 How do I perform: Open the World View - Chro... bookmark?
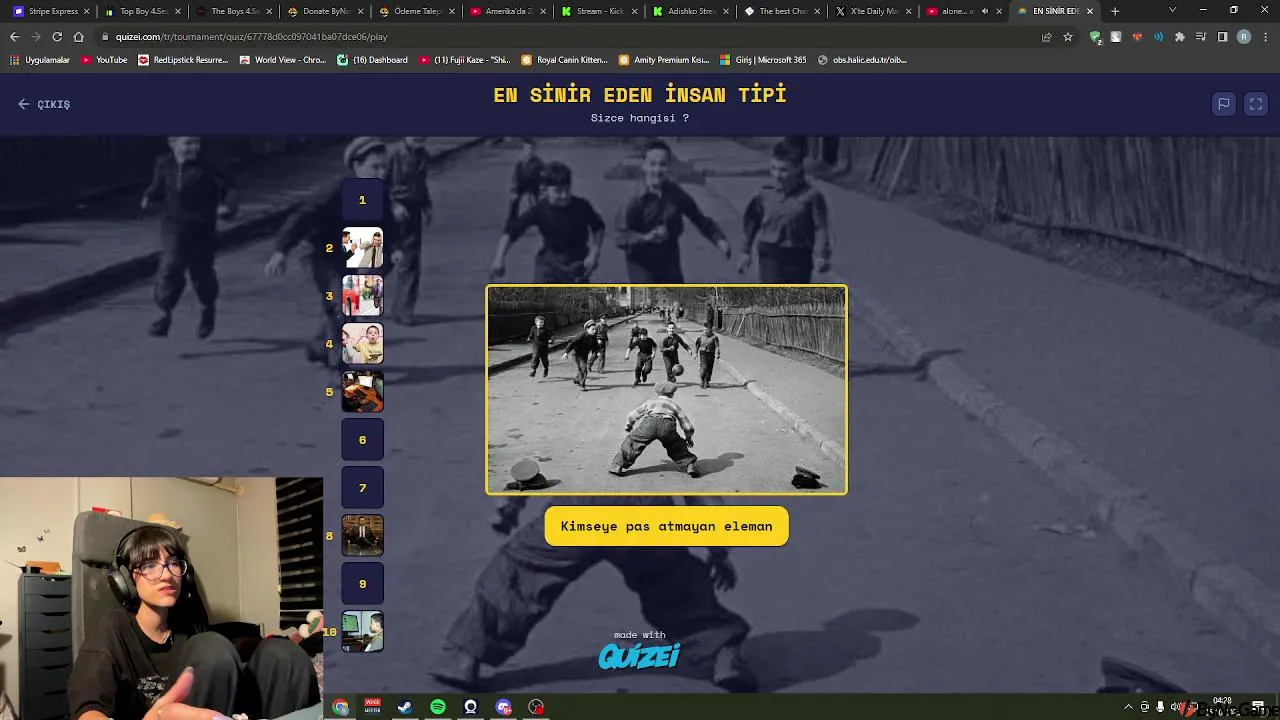tap(283, 60)
